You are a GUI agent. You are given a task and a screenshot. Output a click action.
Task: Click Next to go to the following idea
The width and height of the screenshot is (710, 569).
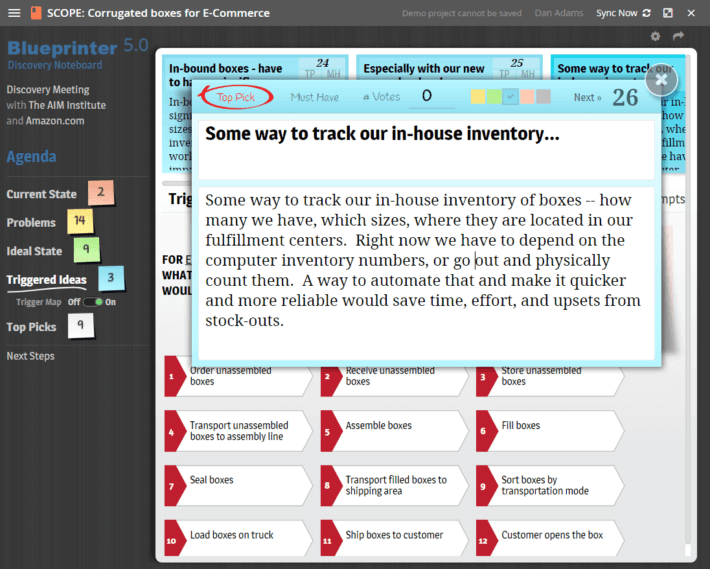(x=587, y=97)
